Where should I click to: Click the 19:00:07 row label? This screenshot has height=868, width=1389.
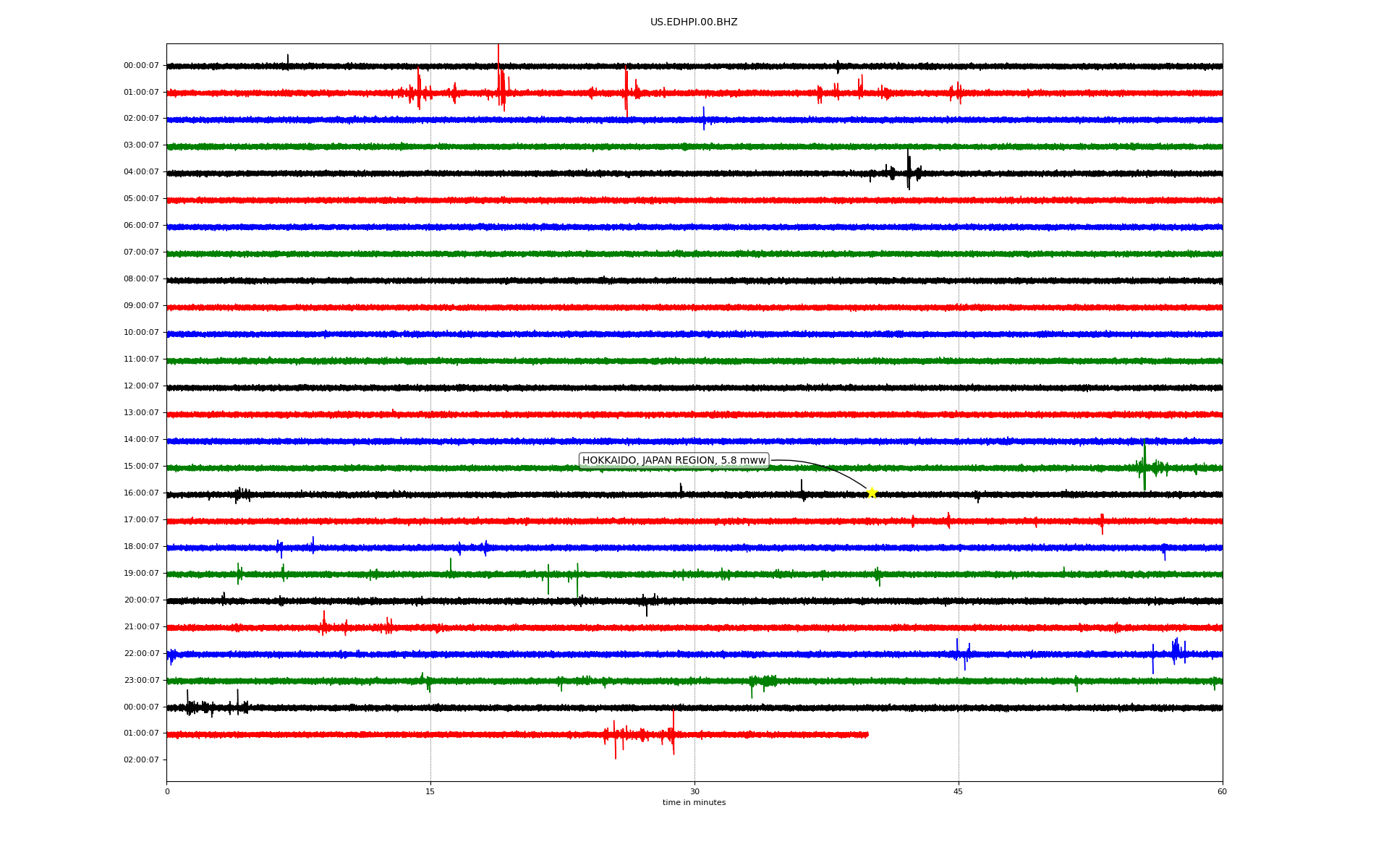click(141, 574)
